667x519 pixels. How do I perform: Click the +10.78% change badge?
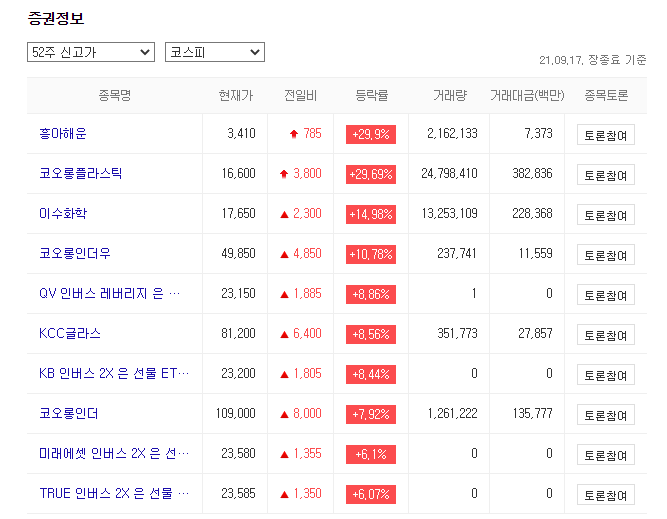pos(371,254)
